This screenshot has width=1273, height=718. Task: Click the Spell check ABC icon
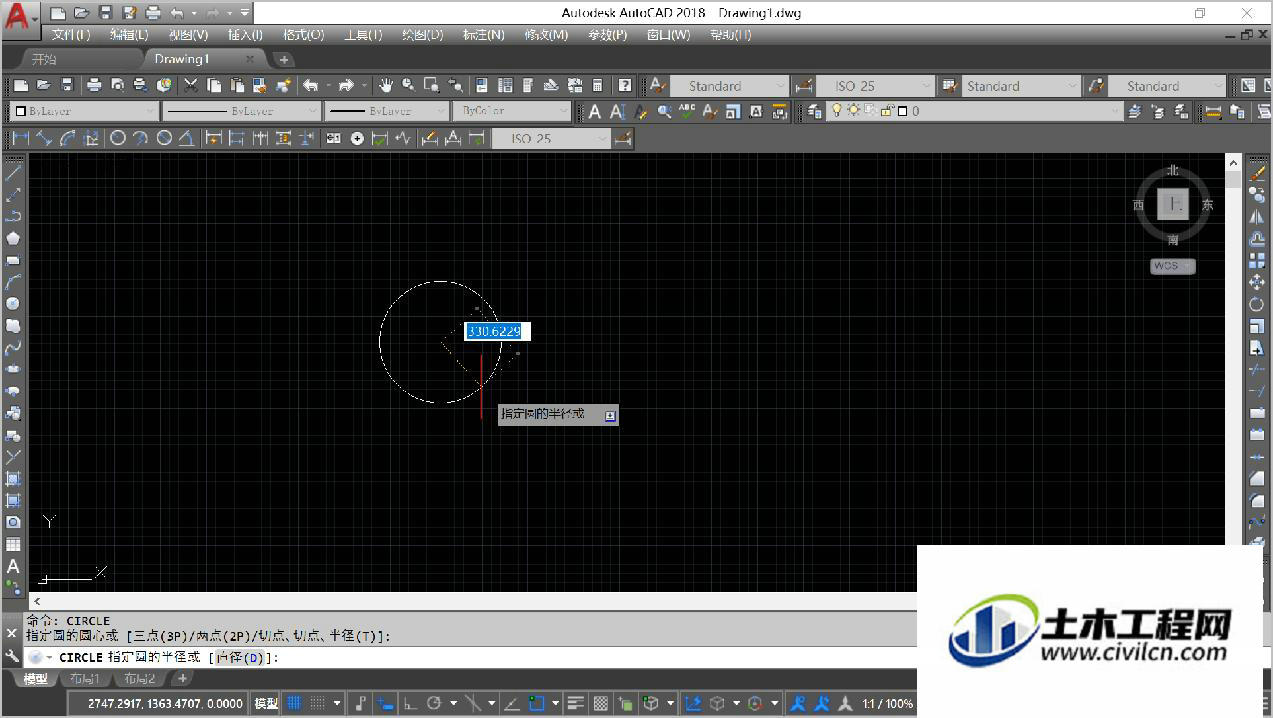pos(687,111)
